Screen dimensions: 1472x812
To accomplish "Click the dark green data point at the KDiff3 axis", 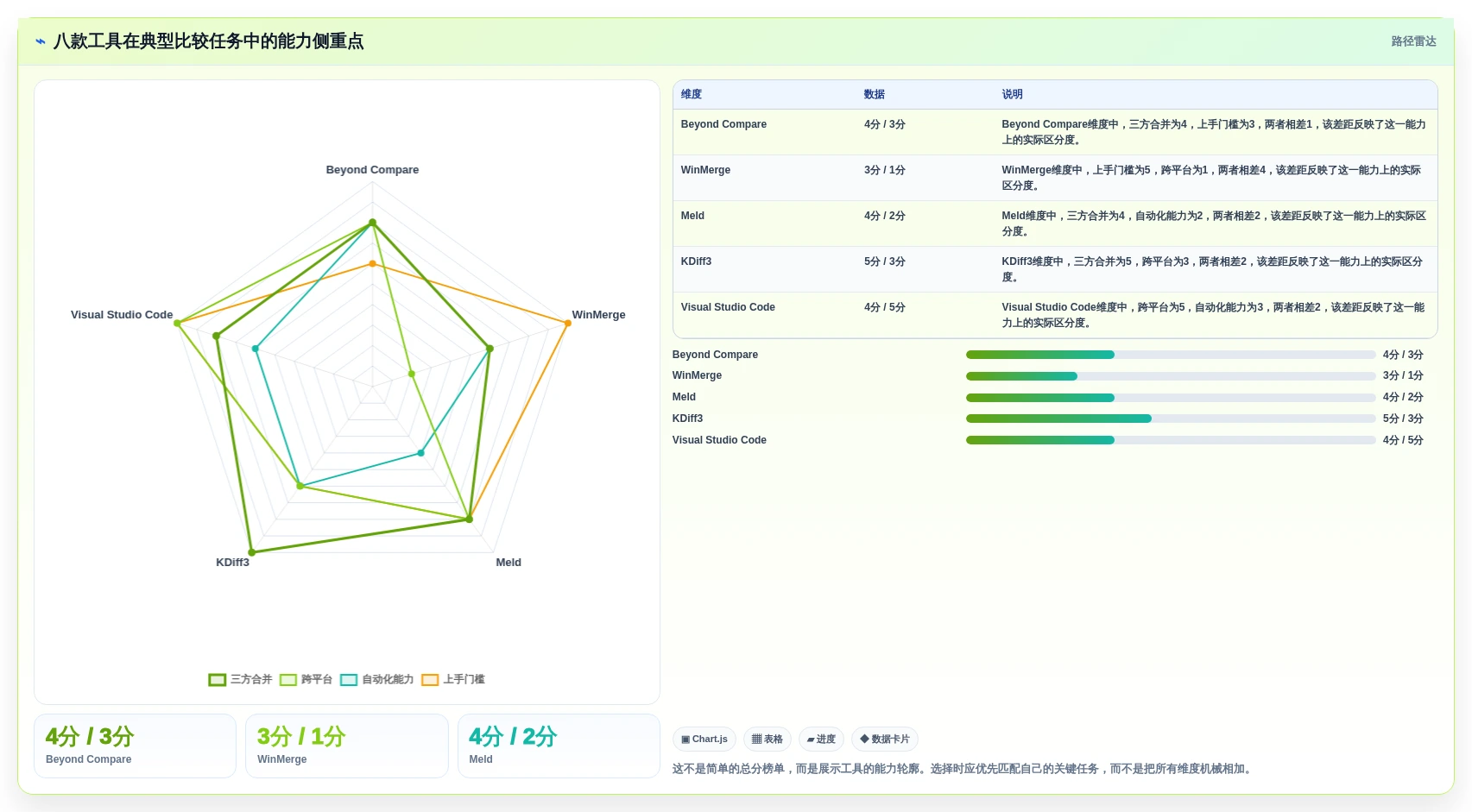I will [x=251, y=552].
